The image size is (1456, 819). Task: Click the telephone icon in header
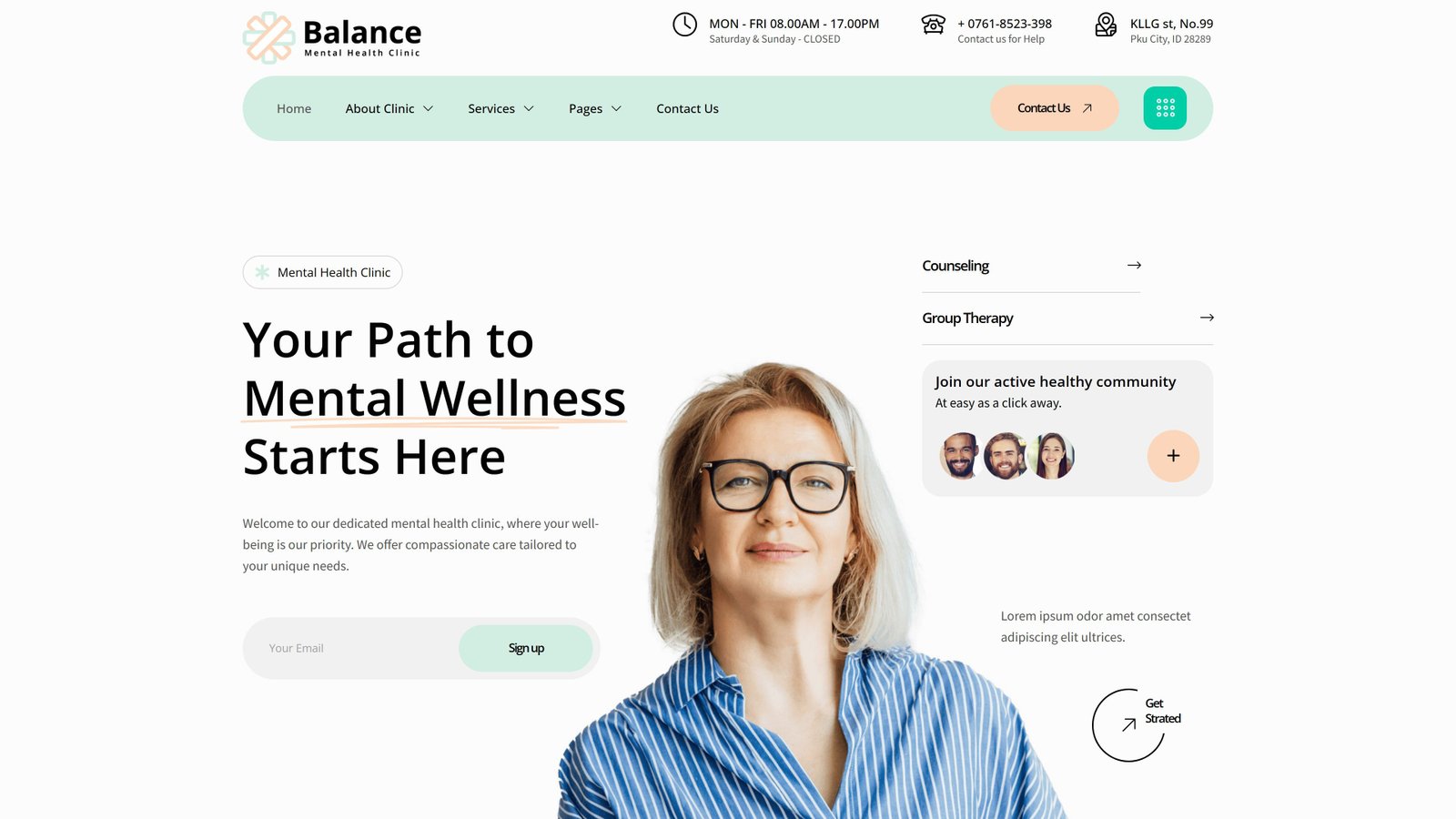[x=933, y=25]
